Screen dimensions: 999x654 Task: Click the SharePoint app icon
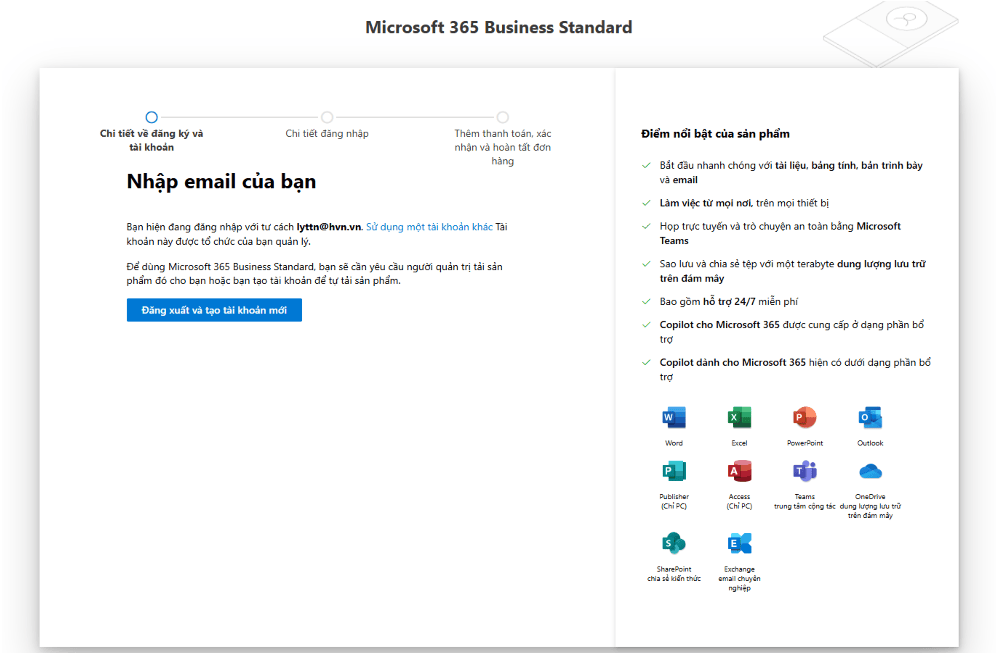[673, 544]
